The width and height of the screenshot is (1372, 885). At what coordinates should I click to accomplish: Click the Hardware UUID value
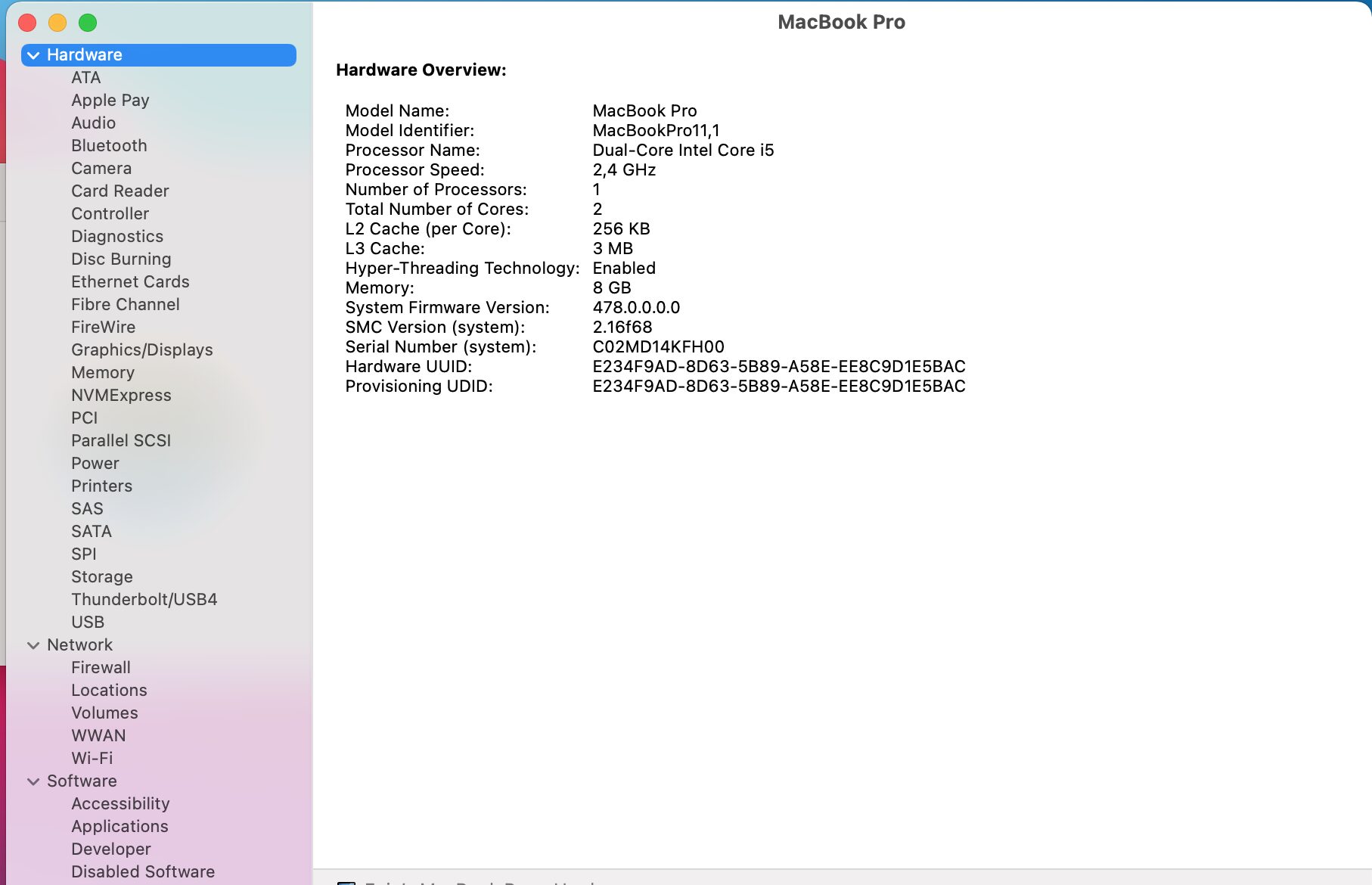pyautogui.click(x=779, y=367)
